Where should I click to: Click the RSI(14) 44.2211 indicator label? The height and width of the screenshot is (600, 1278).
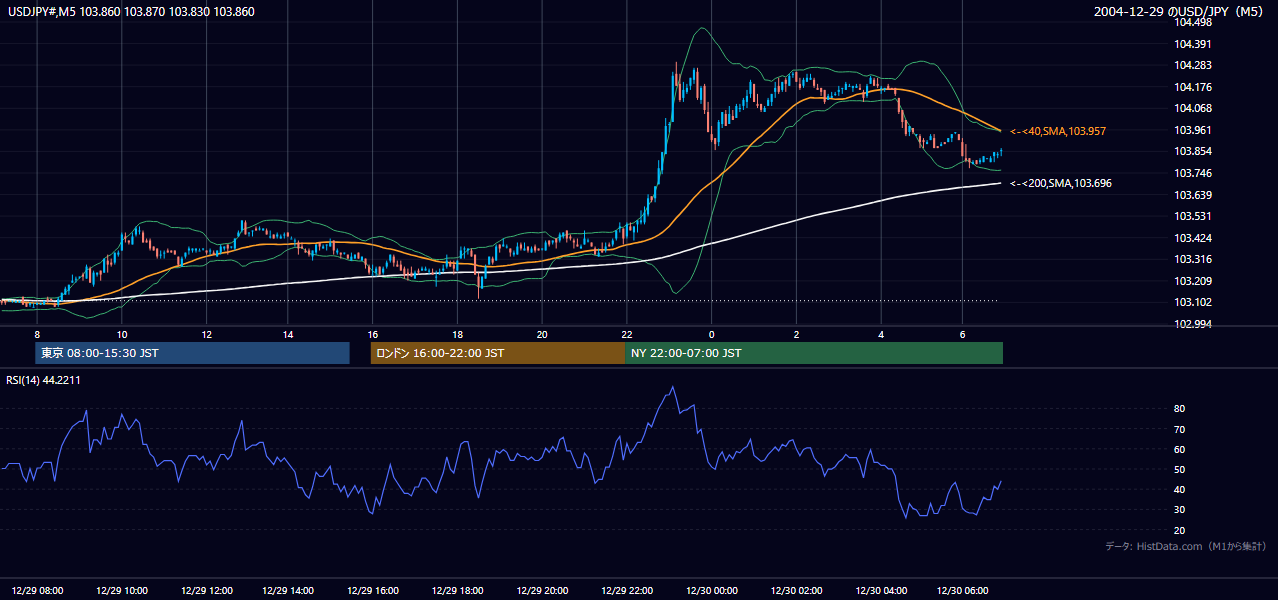[x=42, y=380]
